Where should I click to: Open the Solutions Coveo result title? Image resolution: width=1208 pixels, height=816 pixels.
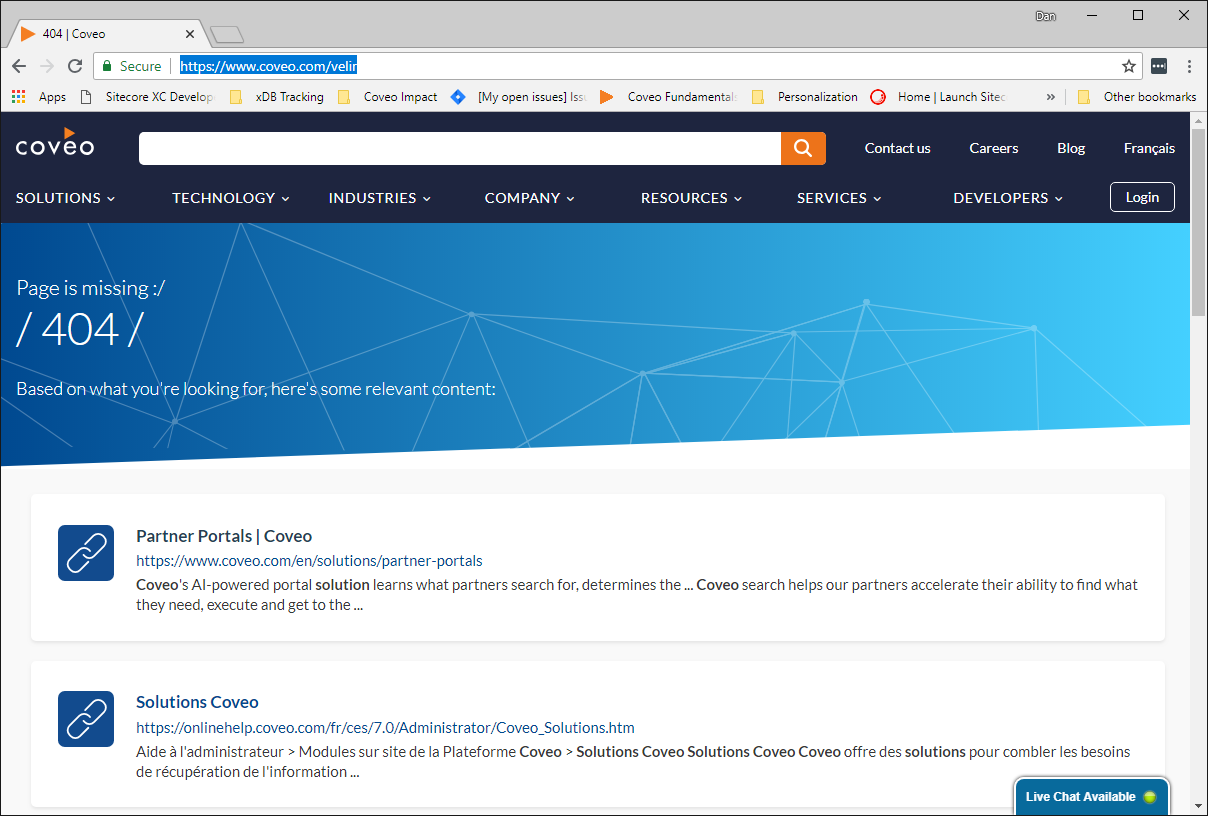(x=197, y=702)
